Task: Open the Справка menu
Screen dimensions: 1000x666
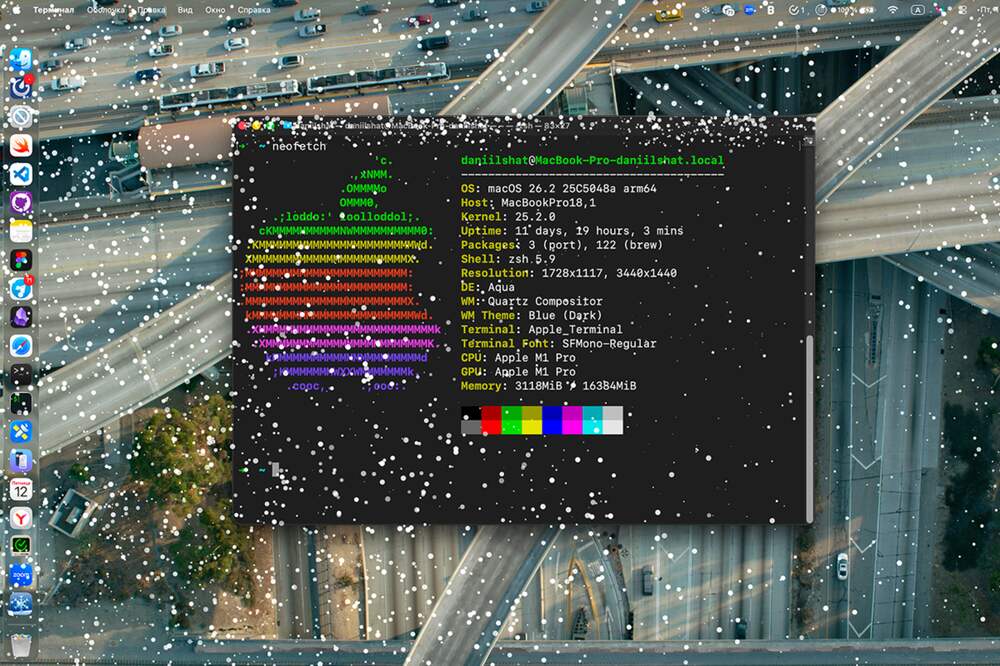Action: click(253, 9)
